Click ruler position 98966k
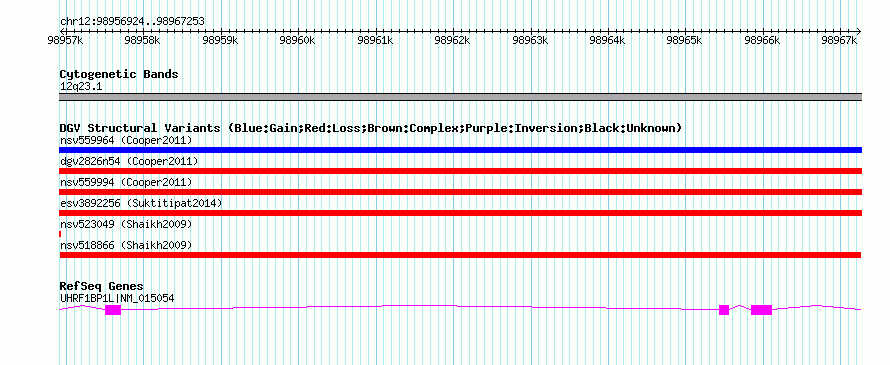This screenshot has height=365, width=890. [x=763, y=40]
